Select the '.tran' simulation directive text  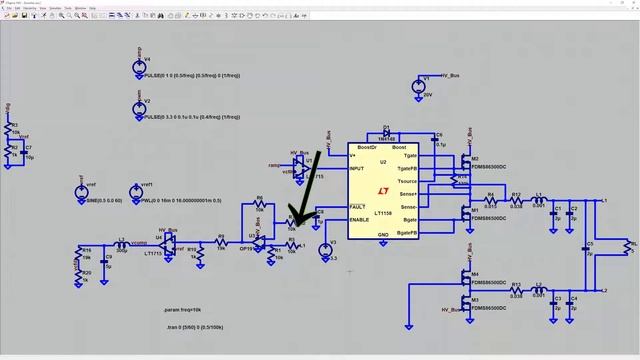195,327
